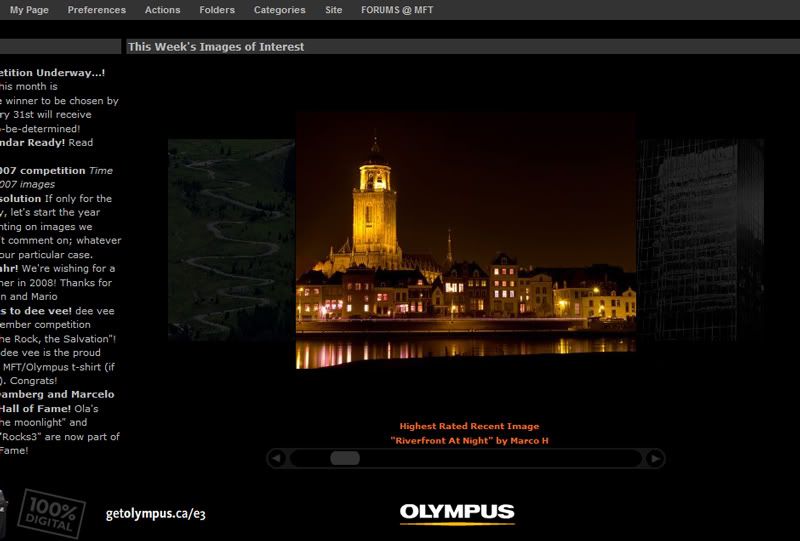Open the Preferences menu
The image size is (800, 541).
(97, 10)
